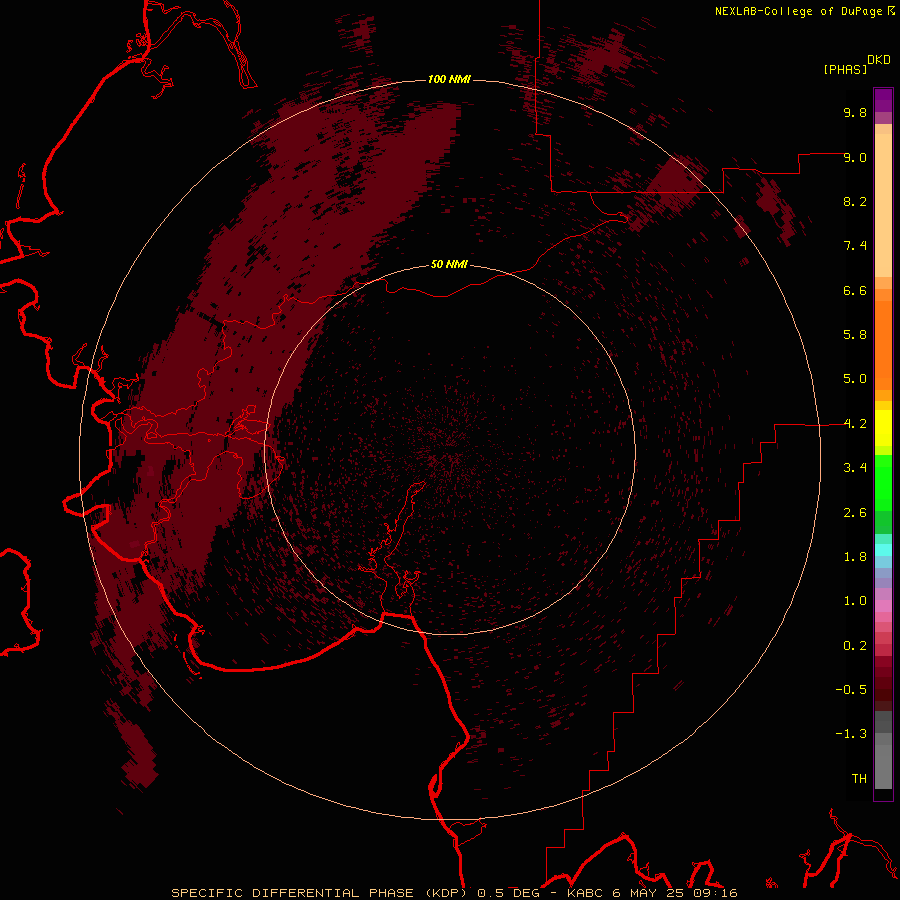Viewport: 900px width, 900px height.
Task: Click the 1.0 value on the color scale
Action: (855, 601)
